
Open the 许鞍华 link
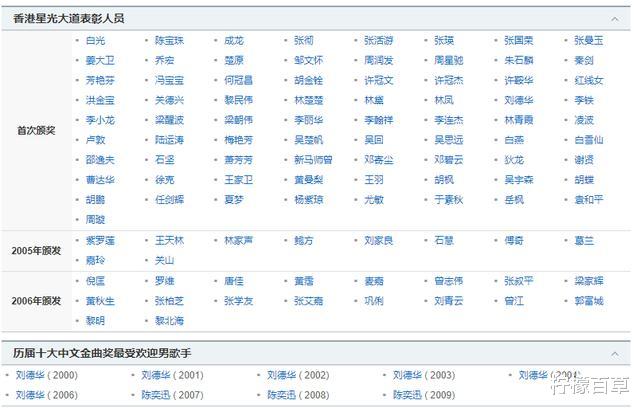pyautogui.click(x=519, y=80)
